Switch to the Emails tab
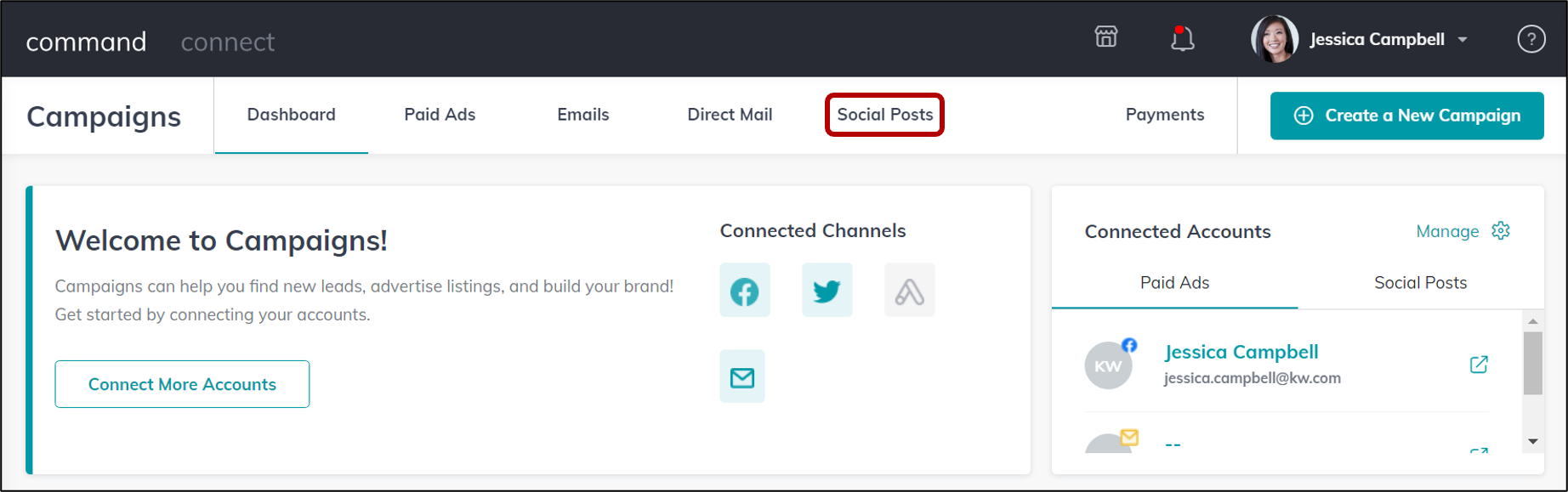The image size is (1568, 492). click(x=582, y=115)
